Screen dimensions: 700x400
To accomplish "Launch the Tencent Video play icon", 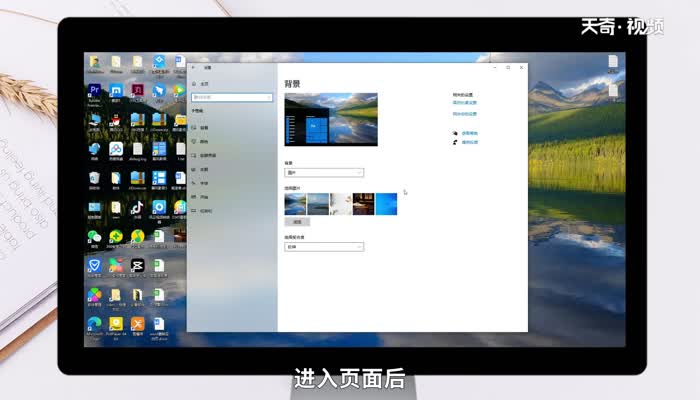I will [x=180, y=91].
